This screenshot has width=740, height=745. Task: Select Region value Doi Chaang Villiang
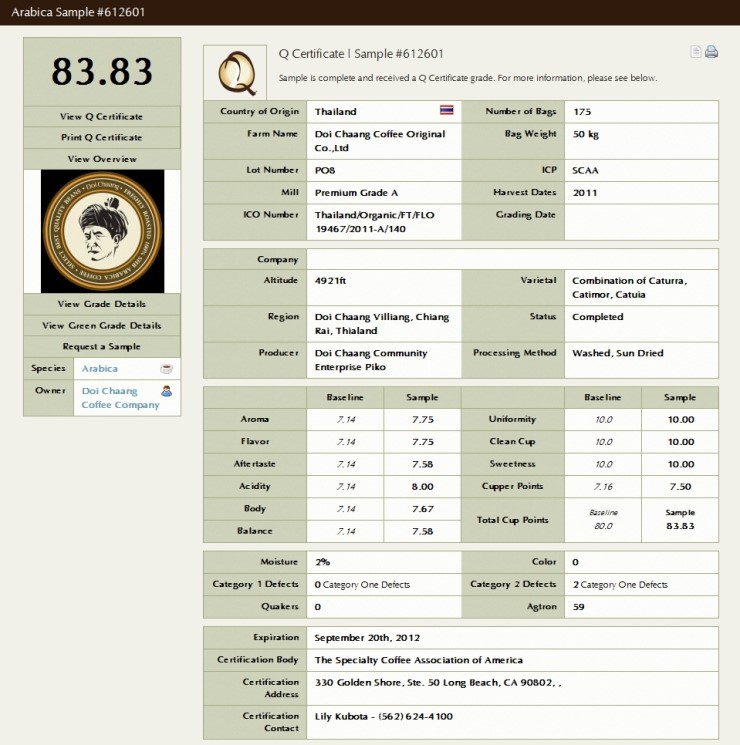pyautogui.click(x=382, y=324)
